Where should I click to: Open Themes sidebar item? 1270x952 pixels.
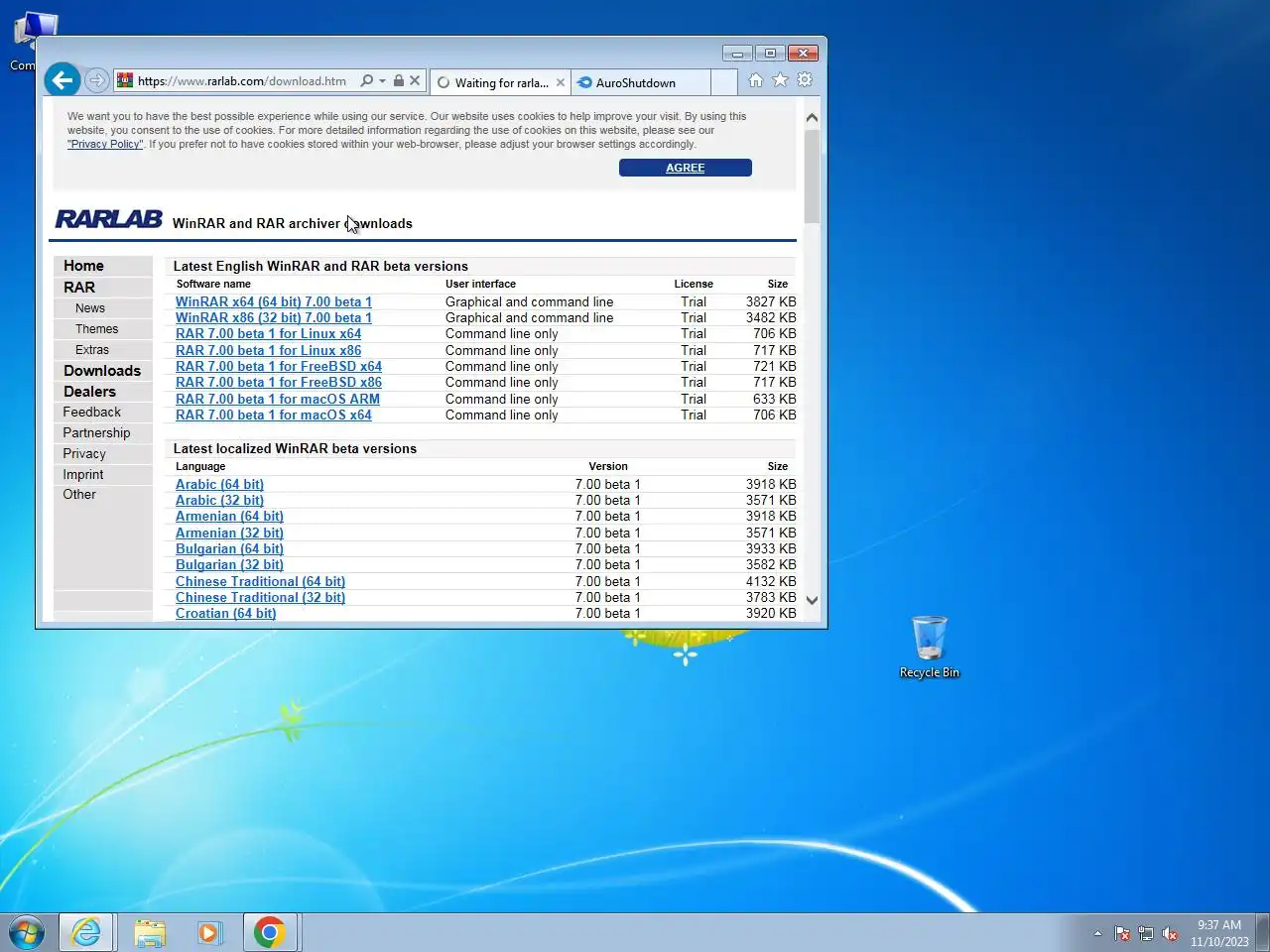[96, 329]
